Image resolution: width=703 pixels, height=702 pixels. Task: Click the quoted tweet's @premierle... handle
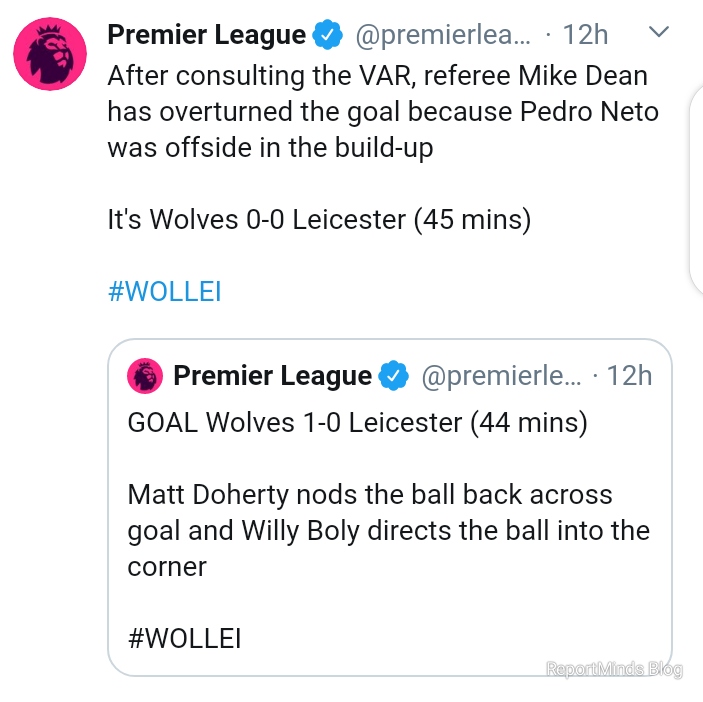501,375
